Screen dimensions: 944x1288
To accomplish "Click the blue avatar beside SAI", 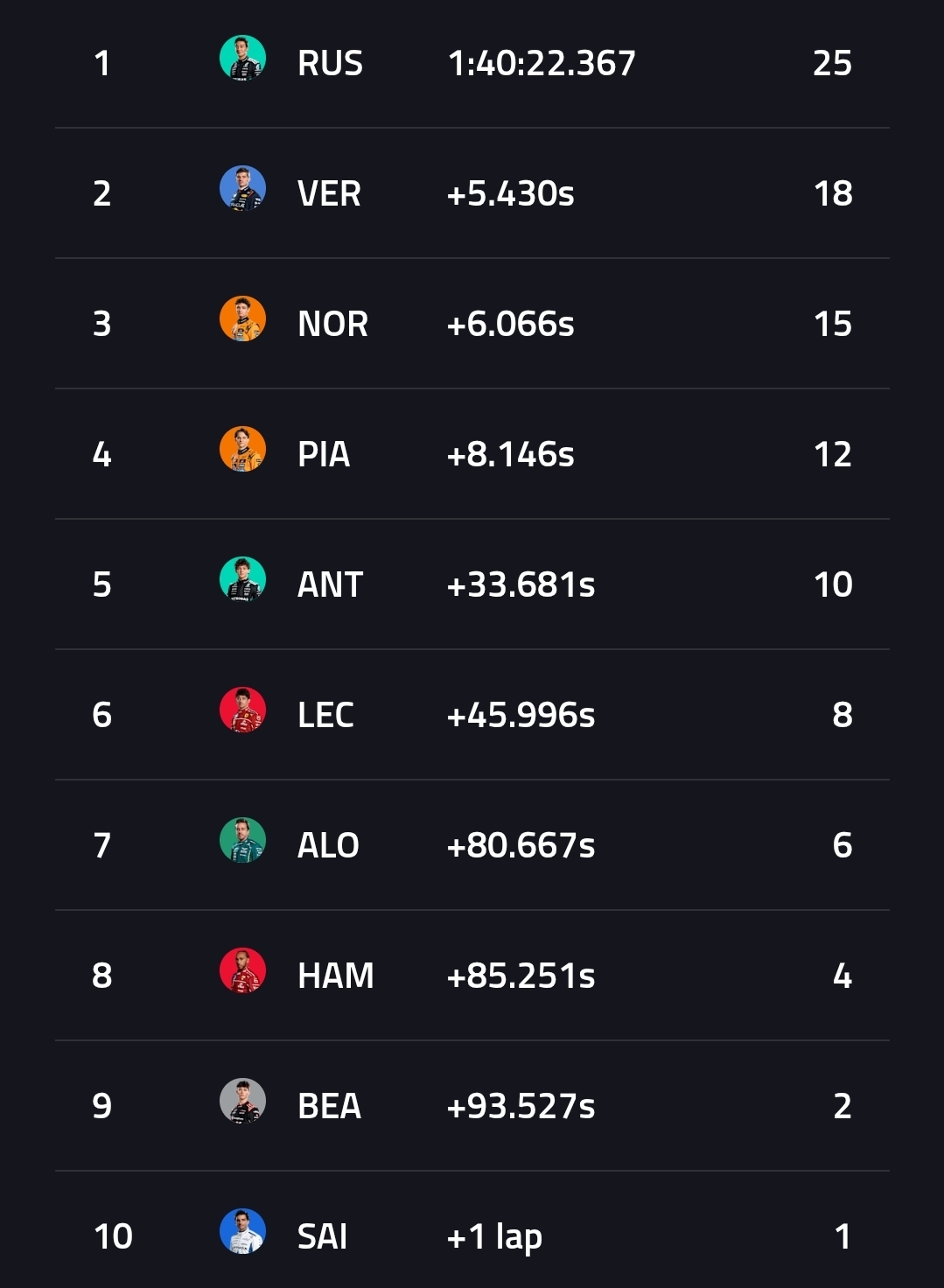I will pyautogui.click(x=242, y=1232).
